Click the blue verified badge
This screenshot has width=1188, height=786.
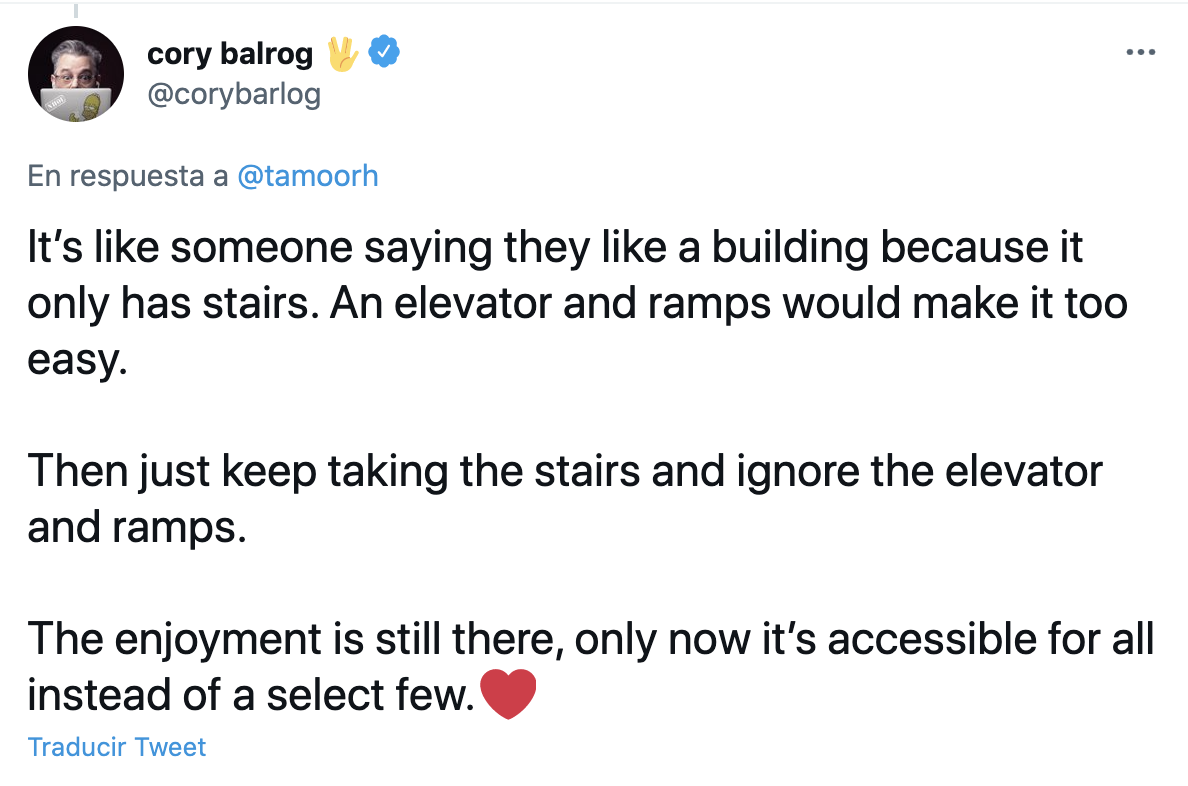(385, 52)
